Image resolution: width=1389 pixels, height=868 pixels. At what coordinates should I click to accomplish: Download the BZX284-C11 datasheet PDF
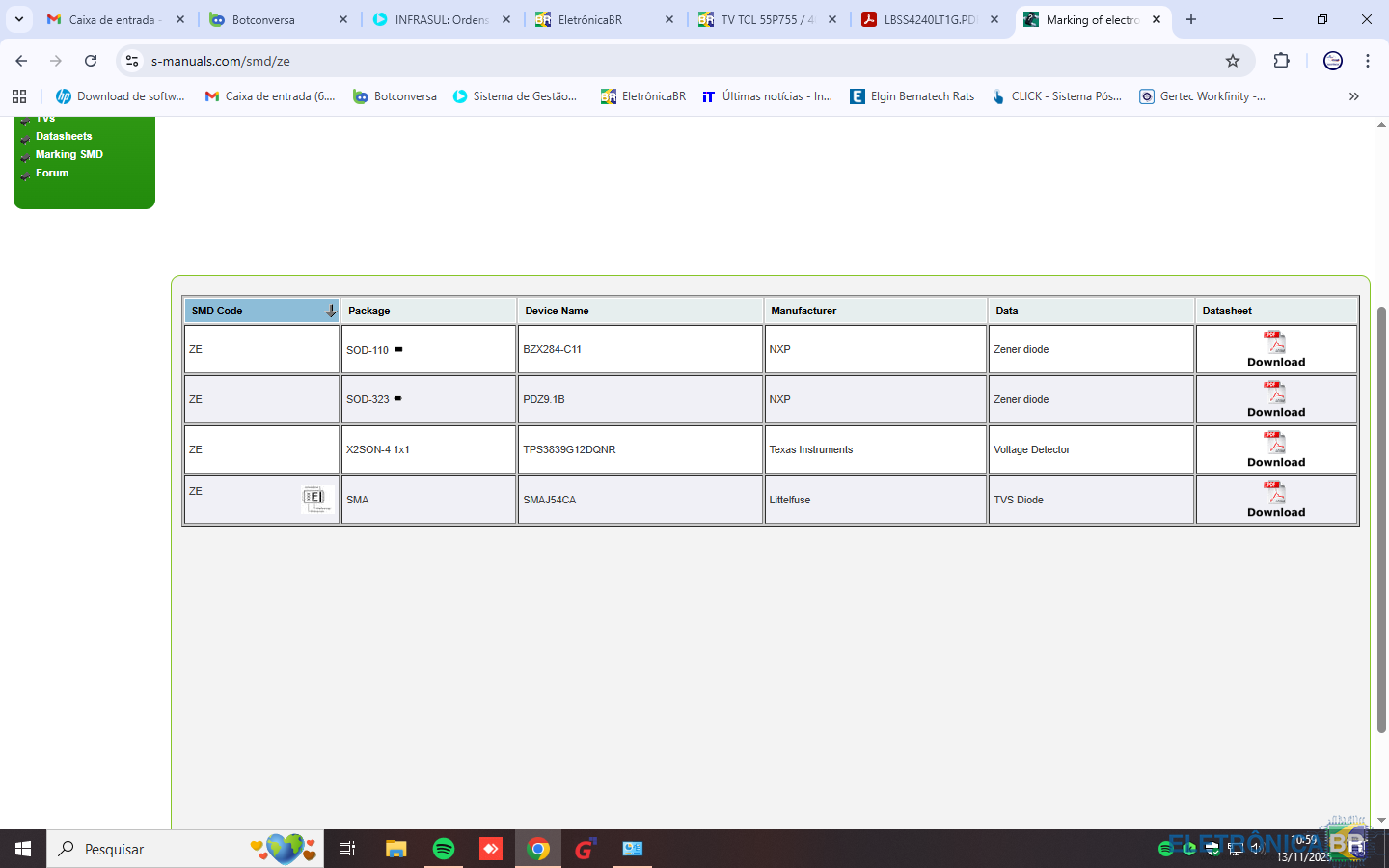[1275, 349]
